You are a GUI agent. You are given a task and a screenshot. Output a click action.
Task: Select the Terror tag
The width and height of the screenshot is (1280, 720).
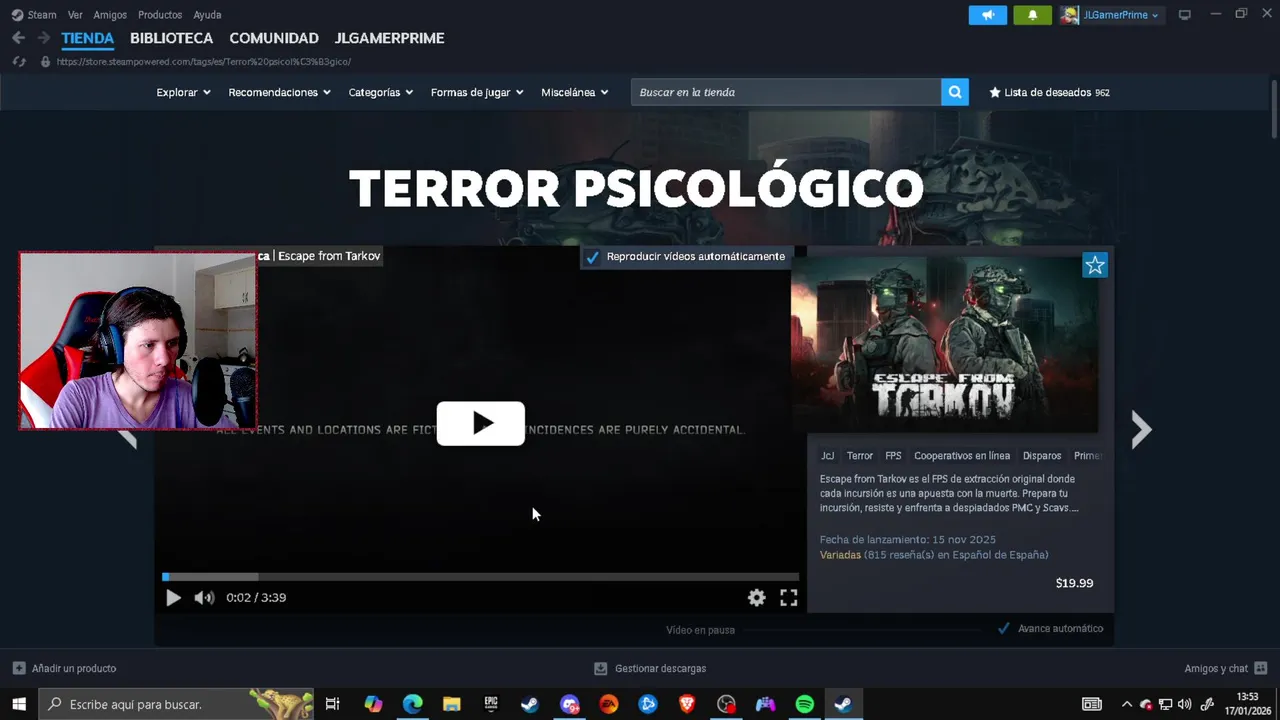tap(860, 456)
